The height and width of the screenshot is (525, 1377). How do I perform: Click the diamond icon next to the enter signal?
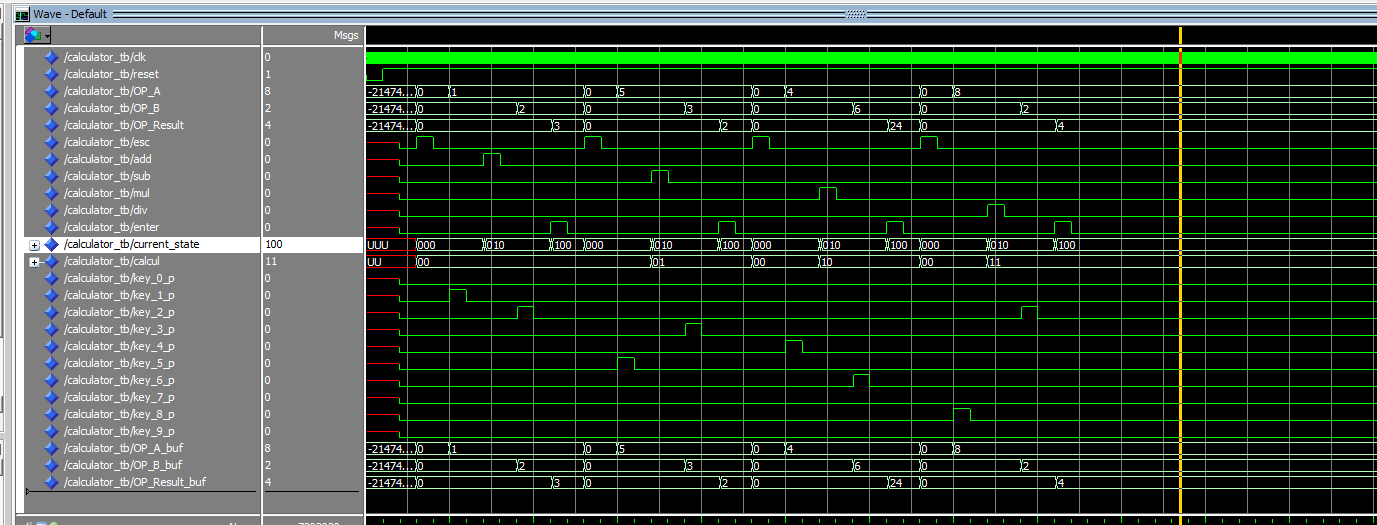pyautogui.click(x=52, y=227)
